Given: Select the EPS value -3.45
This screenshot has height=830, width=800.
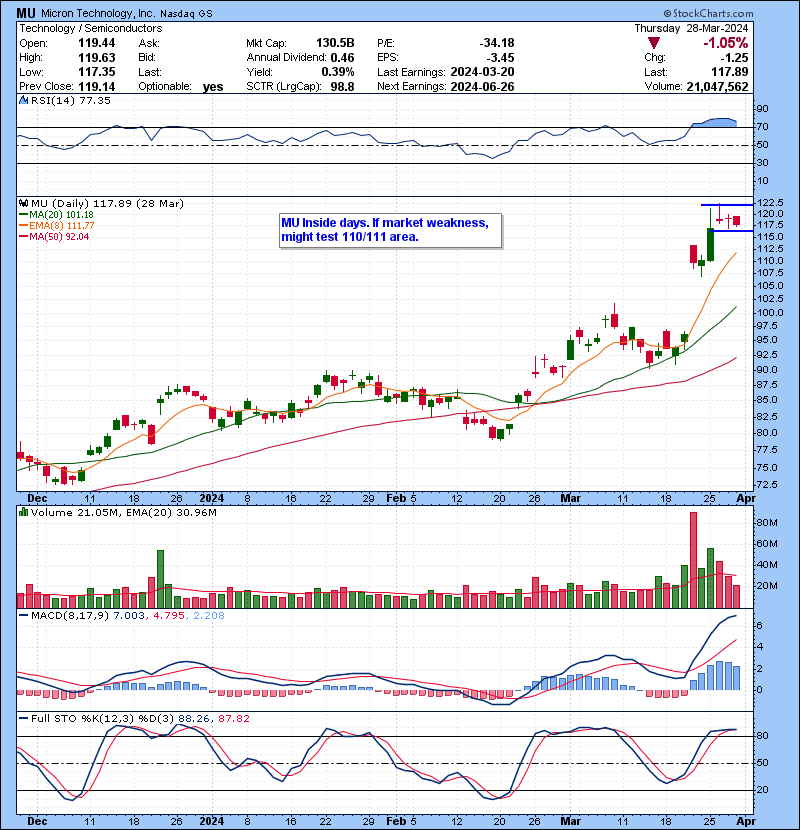Looking at the screenshot, I should coord(500,57).
